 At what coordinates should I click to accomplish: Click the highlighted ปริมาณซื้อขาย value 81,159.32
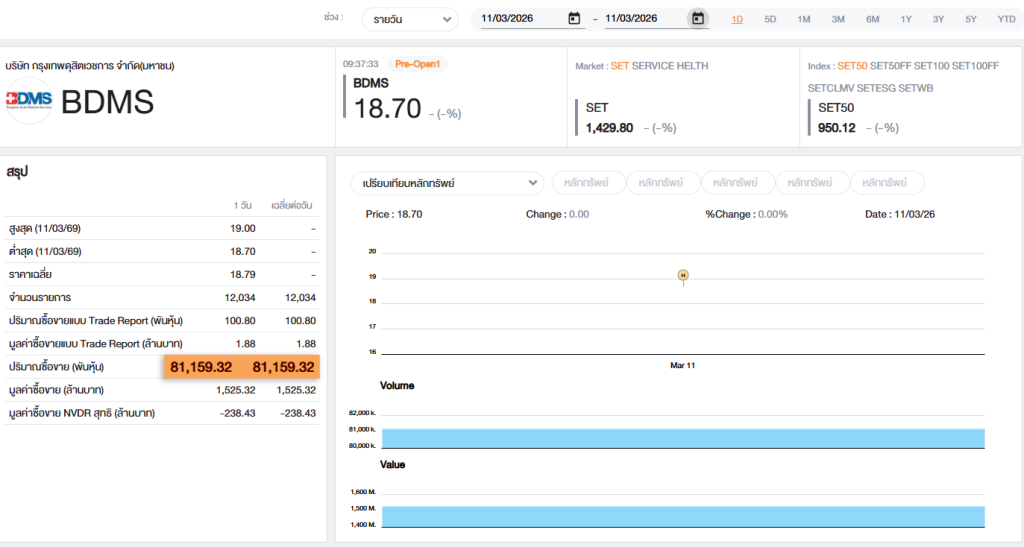click(201, 367)
